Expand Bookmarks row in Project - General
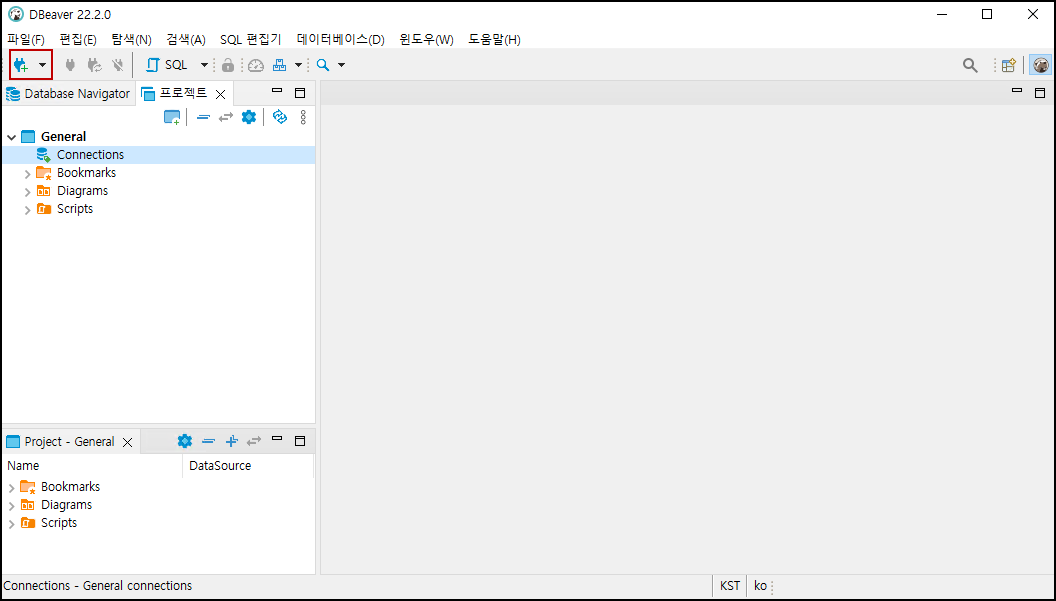The image size is (1056, 601). [x=11, y=488]
